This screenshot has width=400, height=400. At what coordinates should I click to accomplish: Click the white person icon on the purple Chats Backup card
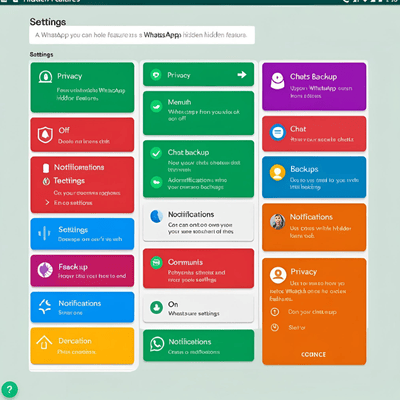[277, 81]
